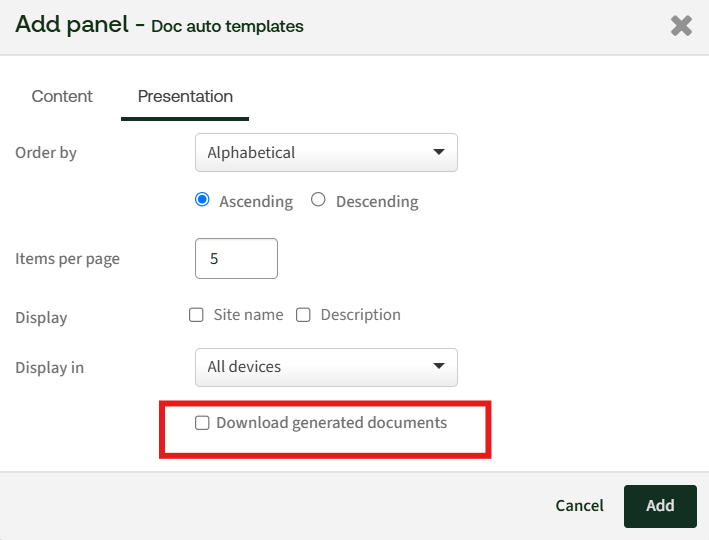Click the Order by dropdown caret arrow

coord(438,153)
